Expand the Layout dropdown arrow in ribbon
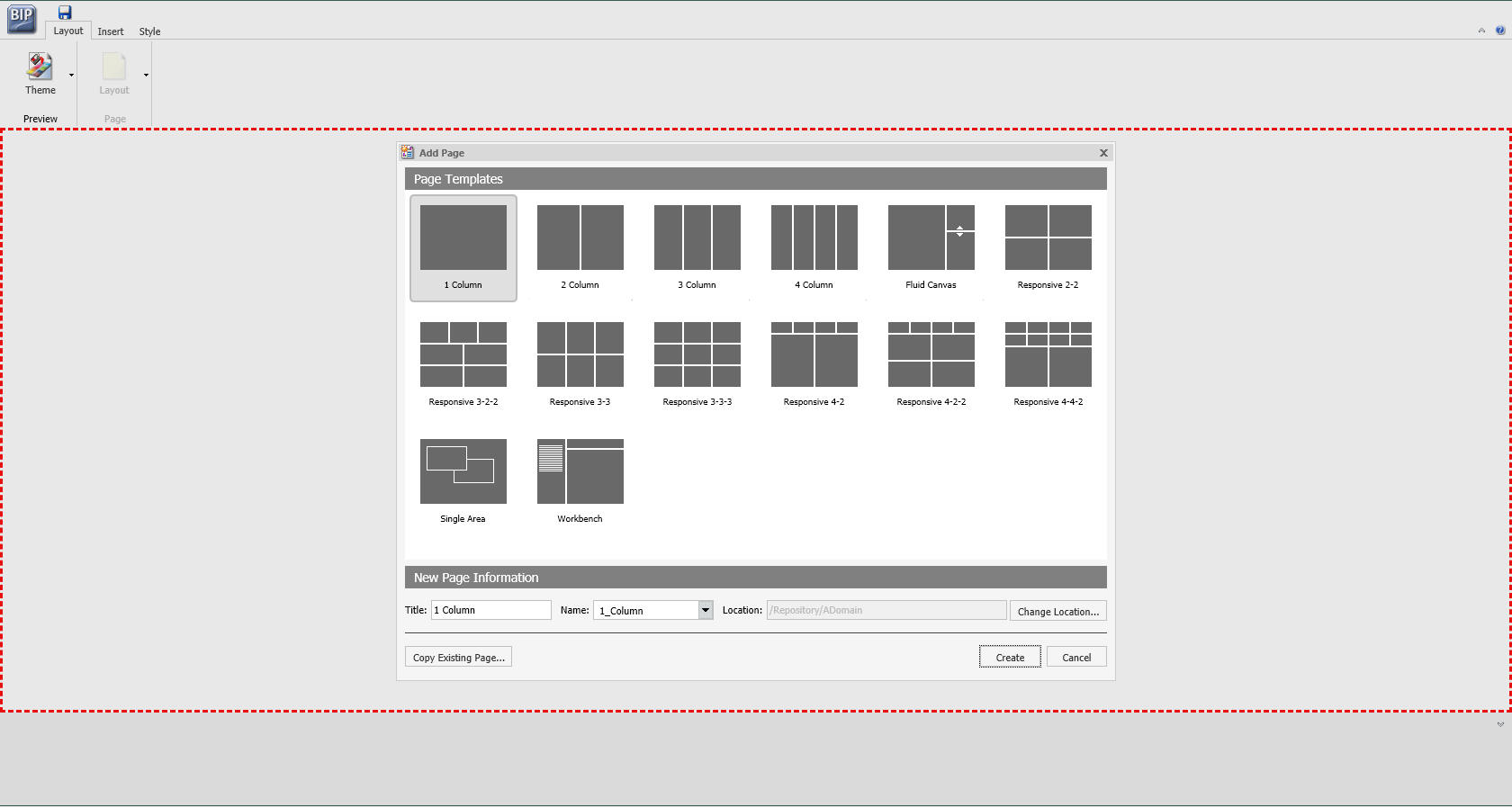 [146, 75]
